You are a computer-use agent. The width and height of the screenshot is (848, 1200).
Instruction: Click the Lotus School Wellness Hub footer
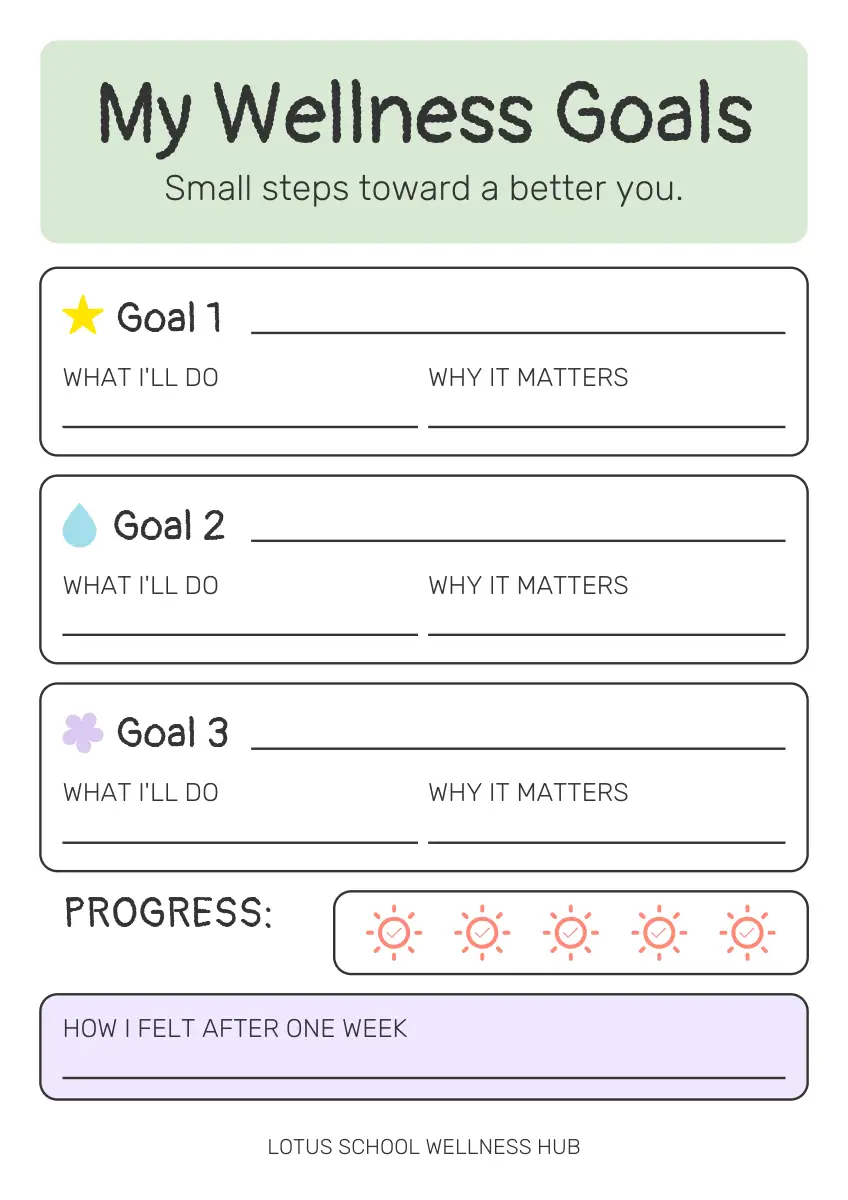coord(424,1147)
